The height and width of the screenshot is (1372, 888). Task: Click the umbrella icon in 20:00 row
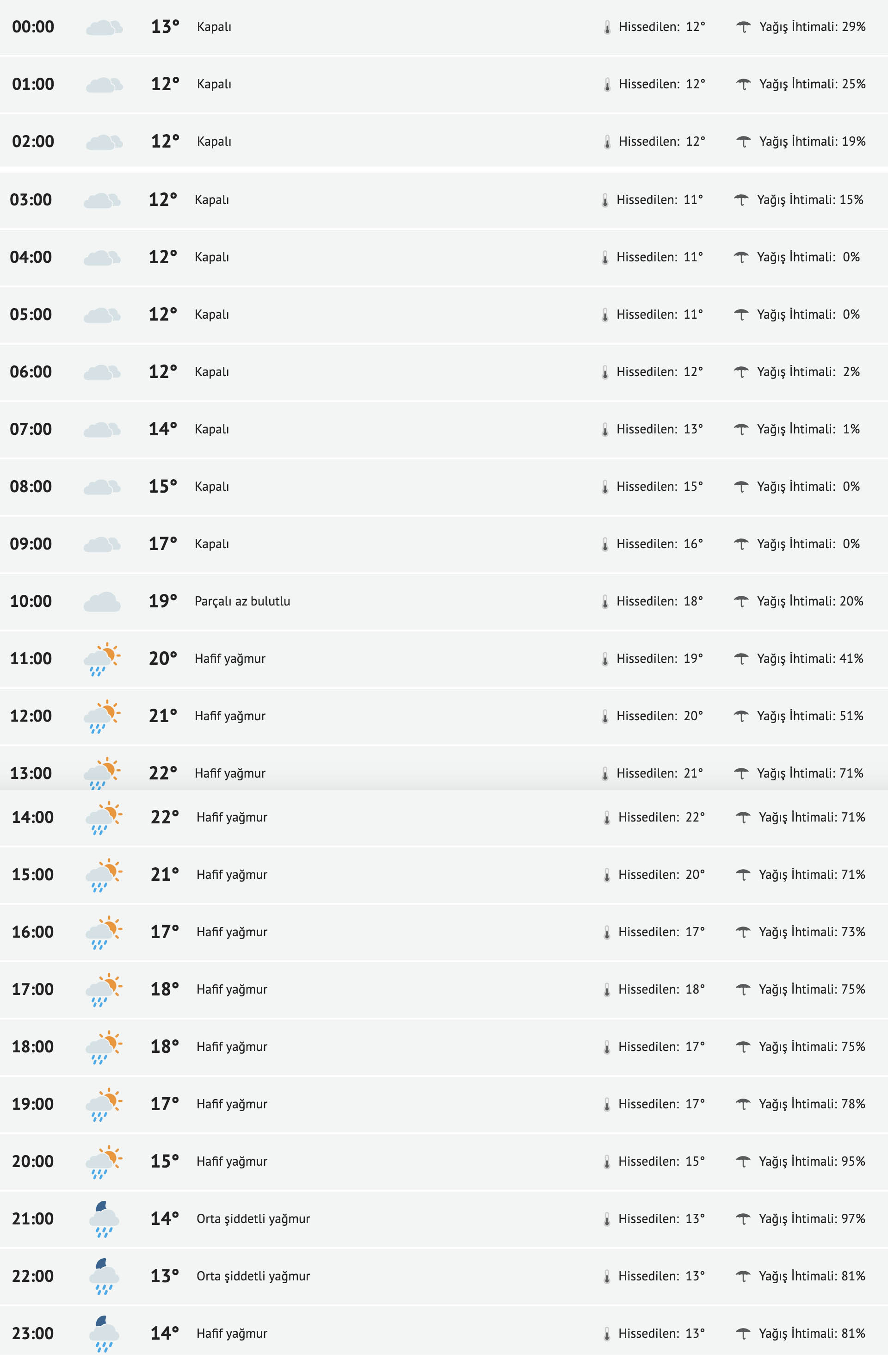tap(743, 1162)
